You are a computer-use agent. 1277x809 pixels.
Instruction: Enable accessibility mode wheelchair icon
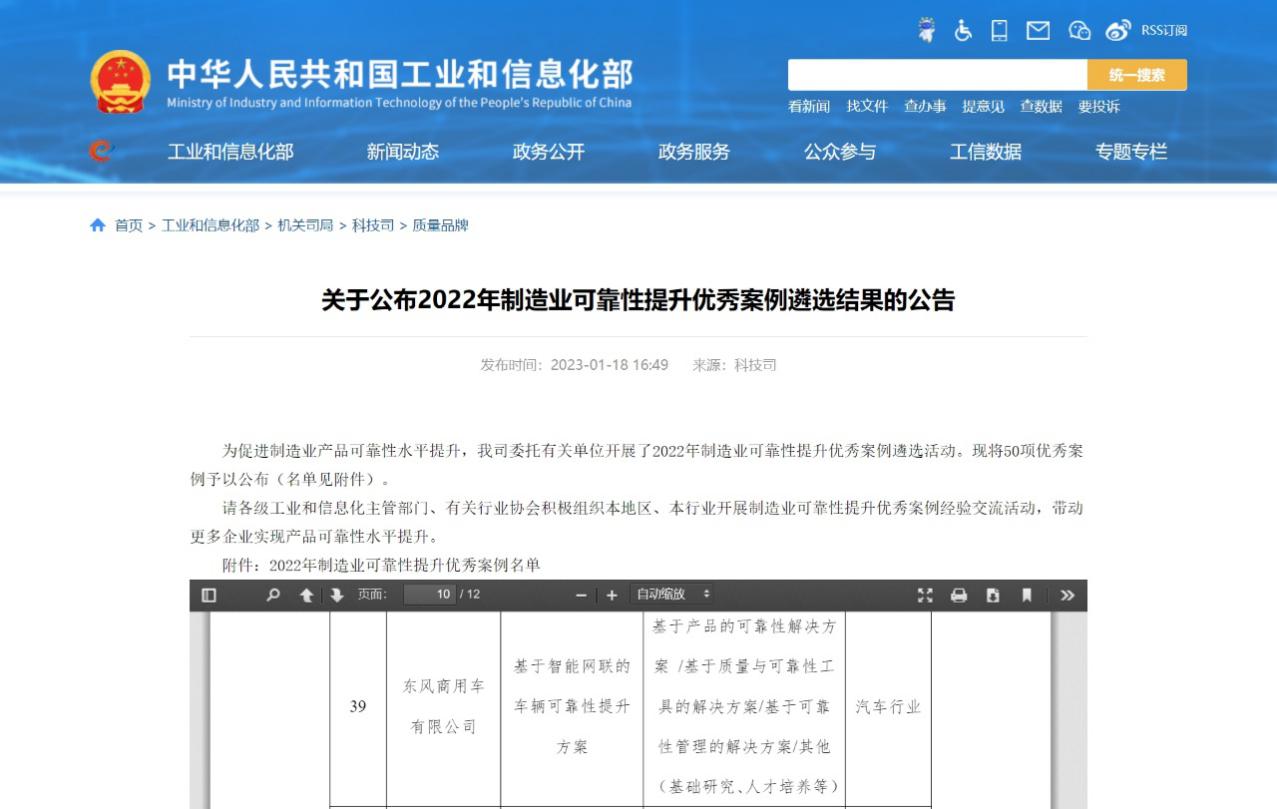click(963, 30)
